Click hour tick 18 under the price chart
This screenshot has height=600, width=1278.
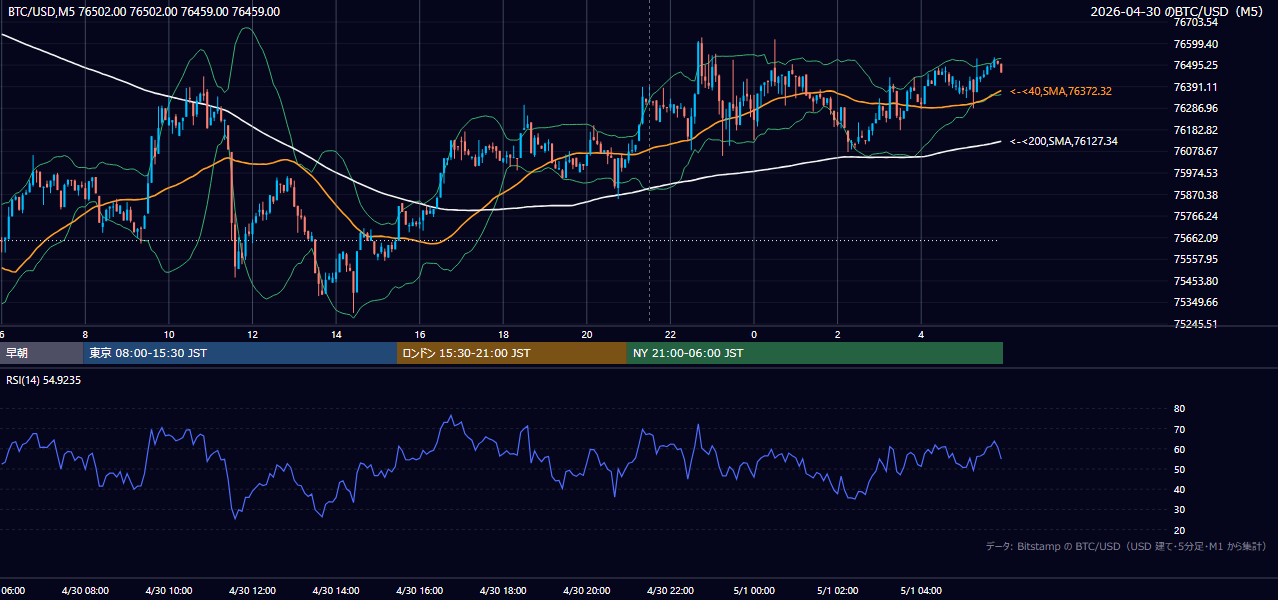(503, 334)
